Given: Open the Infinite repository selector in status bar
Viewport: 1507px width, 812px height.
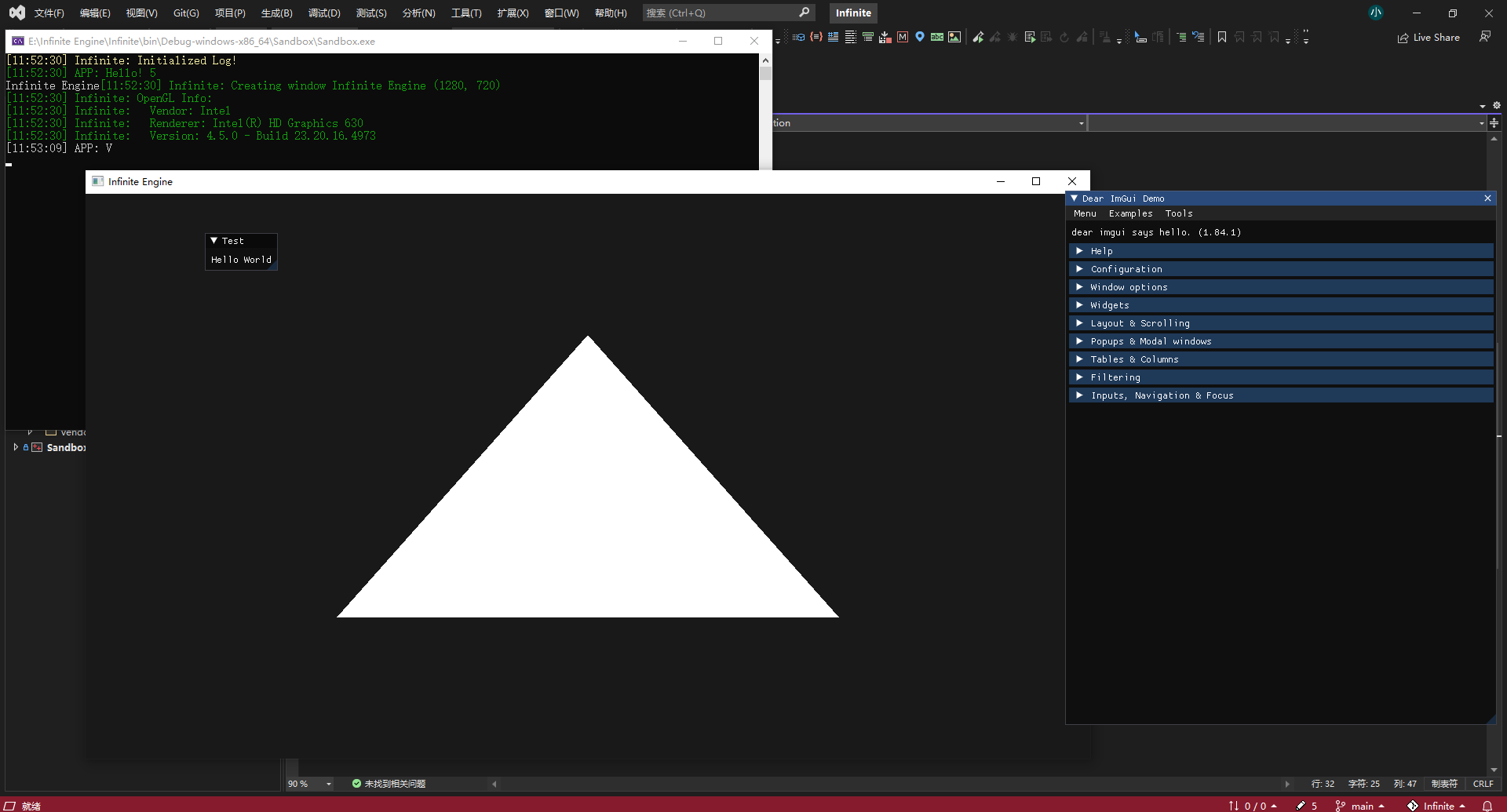Looking at the screenshot, I should pos(1436,806).
